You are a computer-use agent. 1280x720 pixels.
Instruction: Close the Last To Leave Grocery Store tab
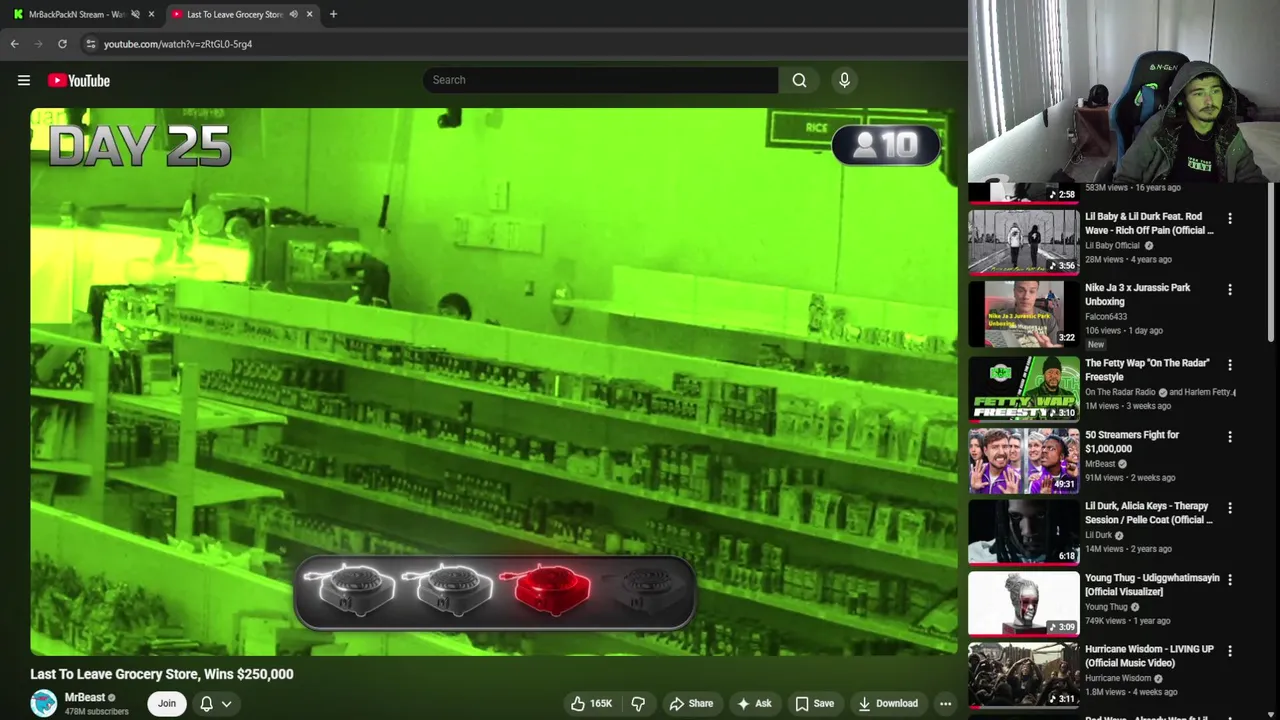pos(309,14)
